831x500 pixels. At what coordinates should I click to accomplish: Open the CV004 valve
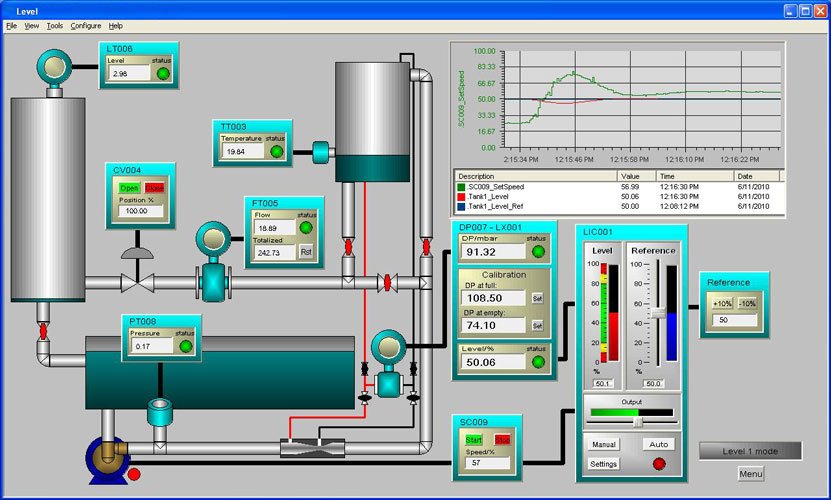coord(129,188)
